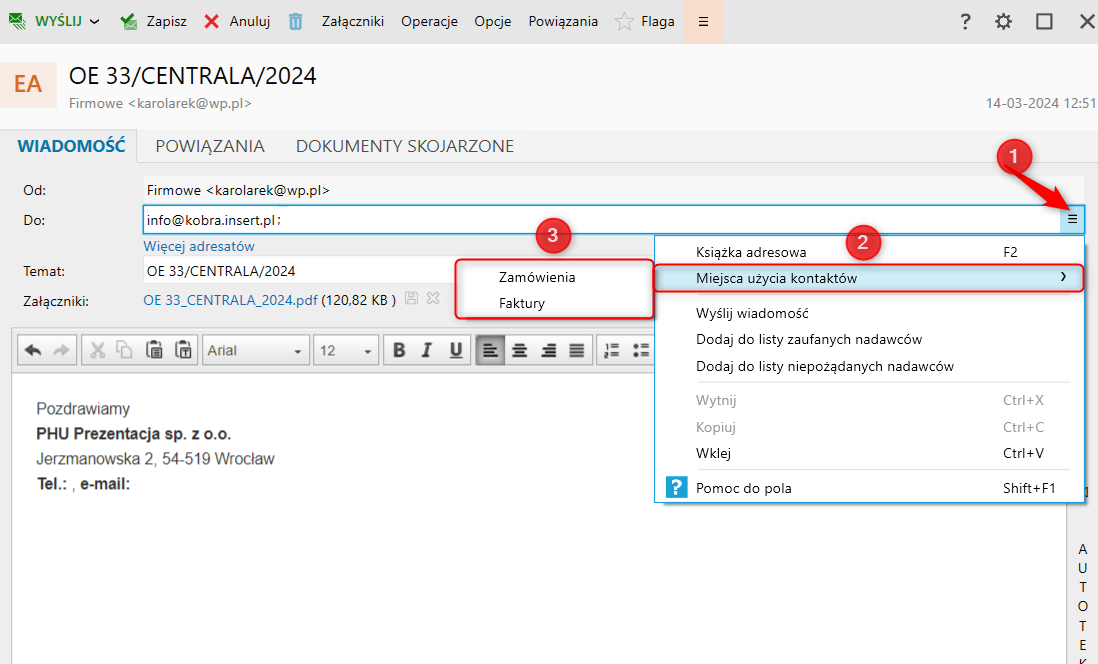Viewport: 1098px width, 664px height.
Task: Open the hamburger menu in top toolbar
Action: (703, 22)
